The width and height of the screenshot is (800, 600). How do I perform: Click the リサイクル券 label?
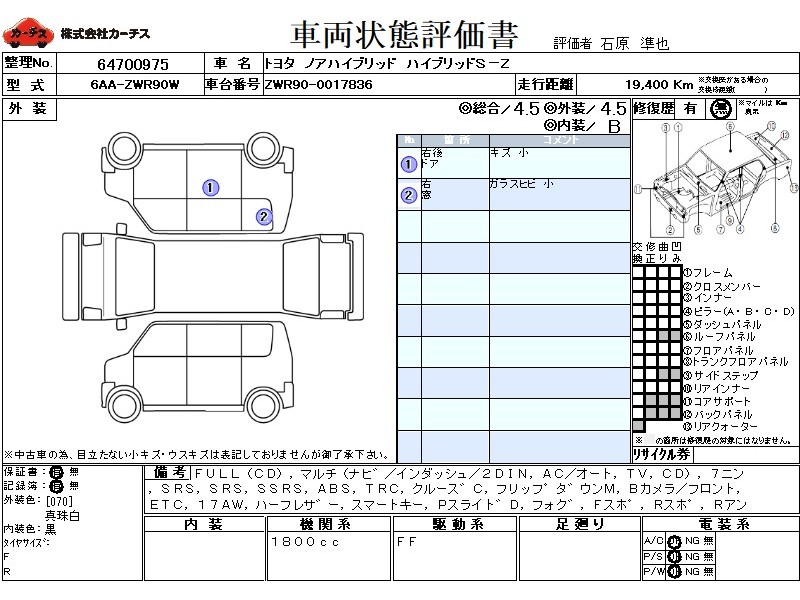coord(661,454)
